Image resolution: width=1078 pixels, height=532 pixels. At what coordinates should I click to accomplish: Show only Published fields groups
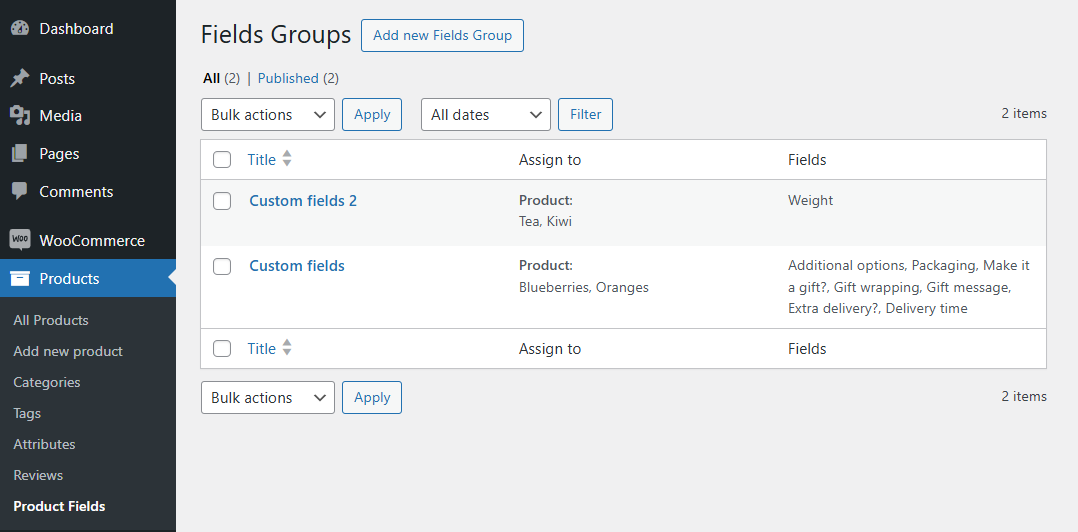coord(288,78)
